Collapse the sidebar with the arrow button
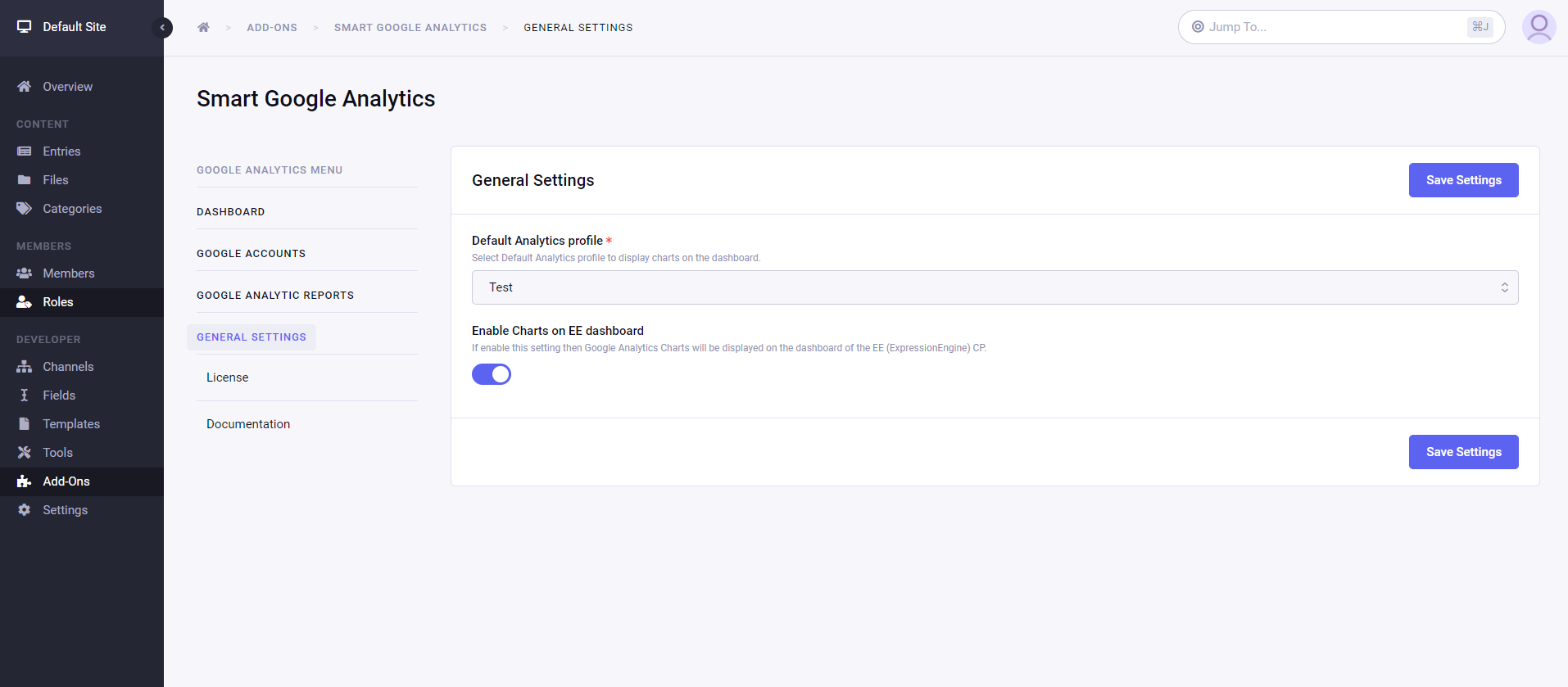1568x687 pixels. pyautogui.click(x=162, y=28)
